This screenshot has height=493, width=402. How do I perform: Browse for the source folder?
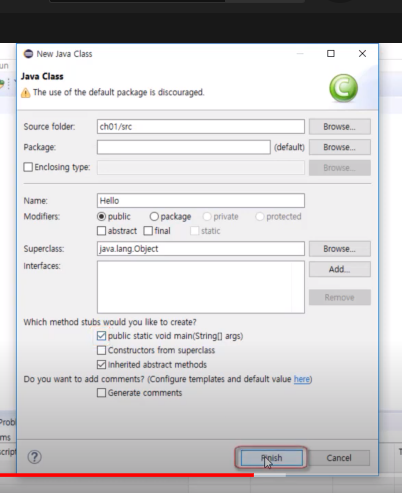click(340, 127)
